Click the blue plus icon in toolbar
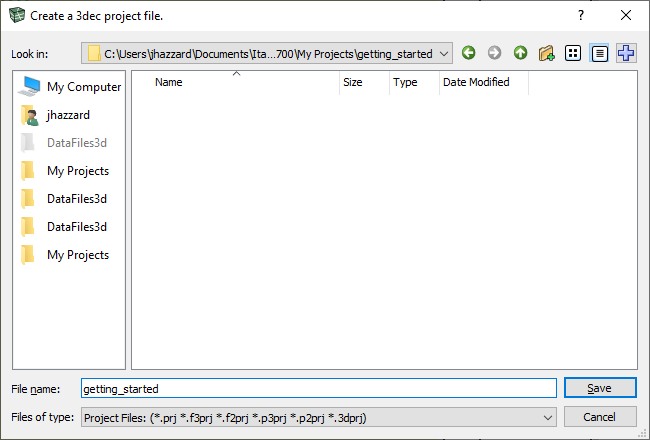650x440 pixels. pyautogui.click(x=626, y=53)
